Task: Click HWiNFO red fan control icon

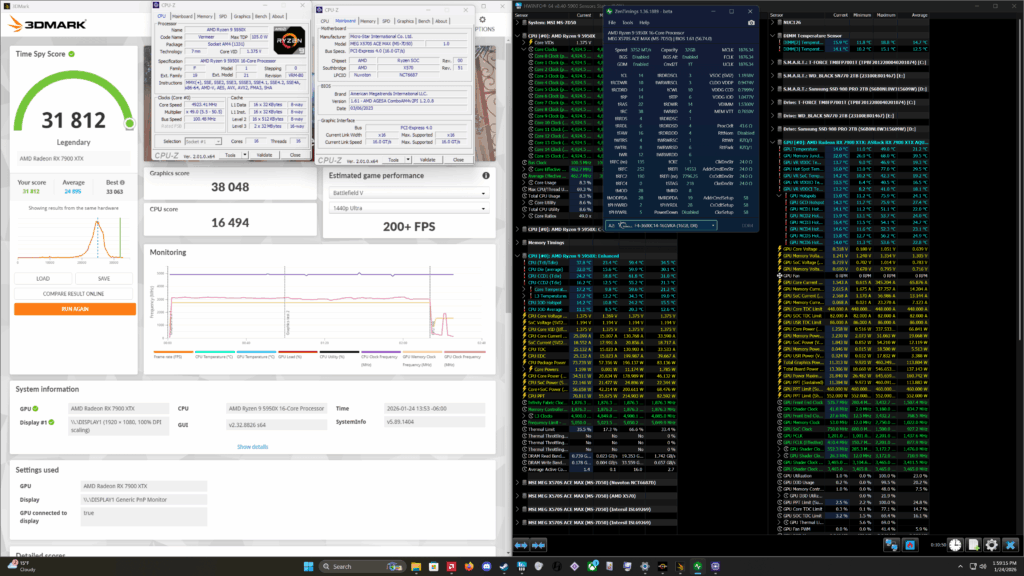Action: 910,545
